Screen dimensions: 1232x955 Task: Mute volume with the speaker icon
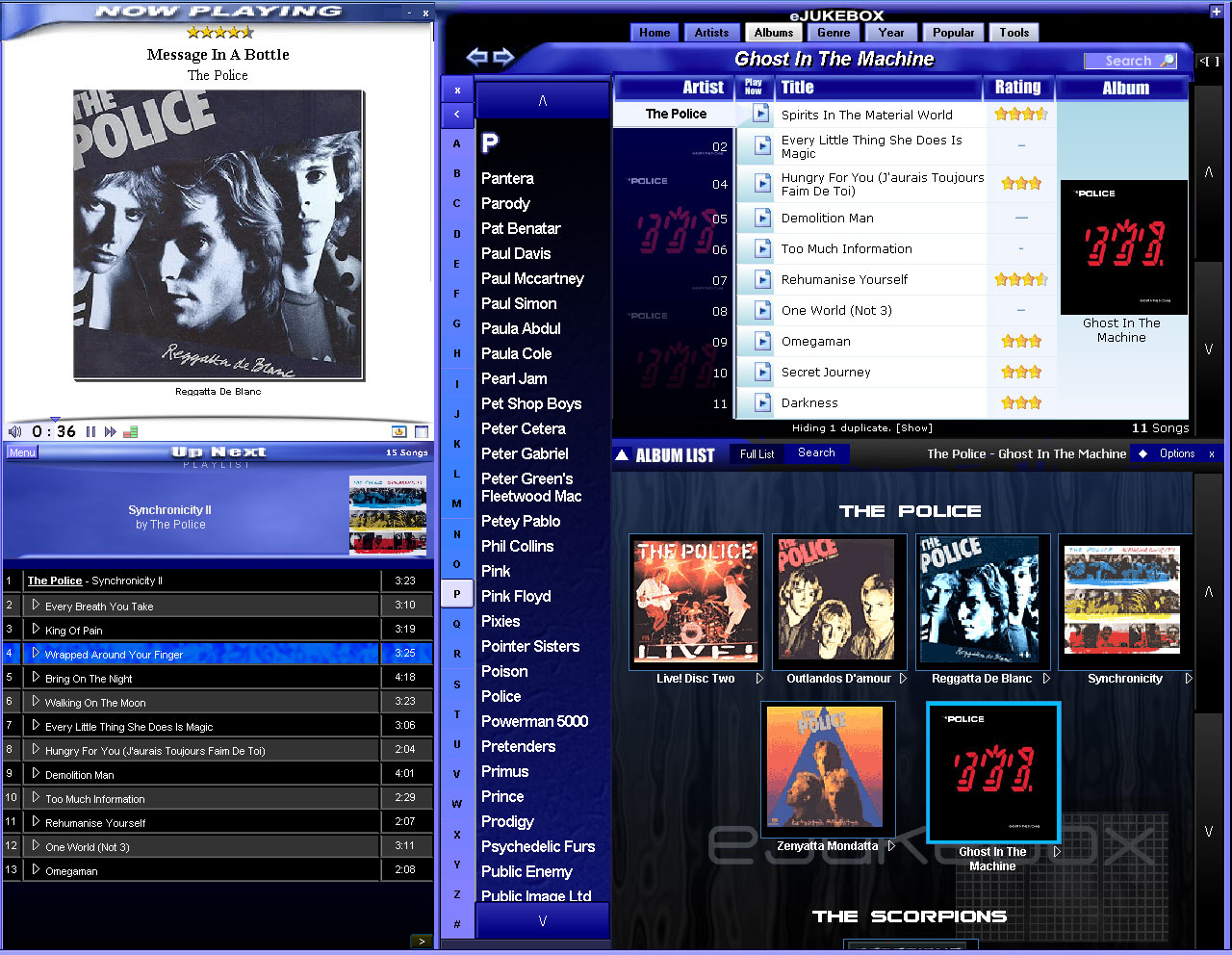14,431
